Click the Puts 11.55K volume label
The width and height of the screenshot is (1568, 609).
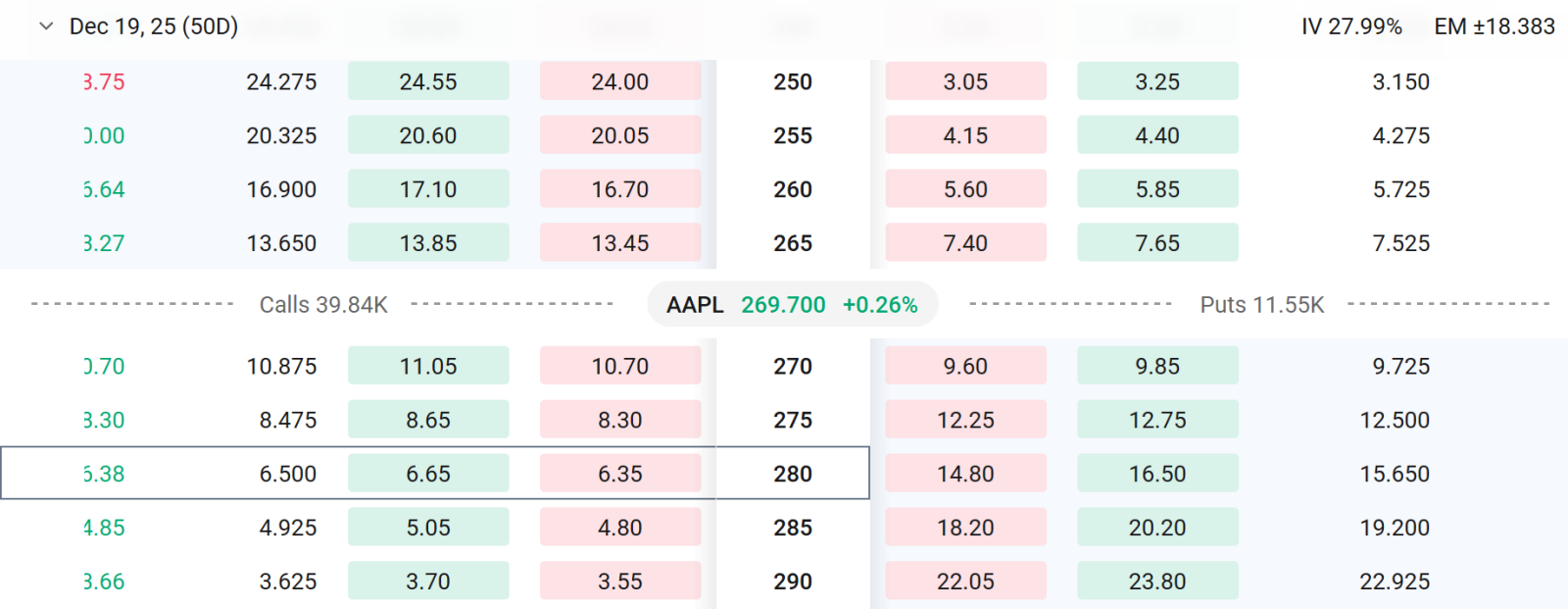[x=1262, y=305]
